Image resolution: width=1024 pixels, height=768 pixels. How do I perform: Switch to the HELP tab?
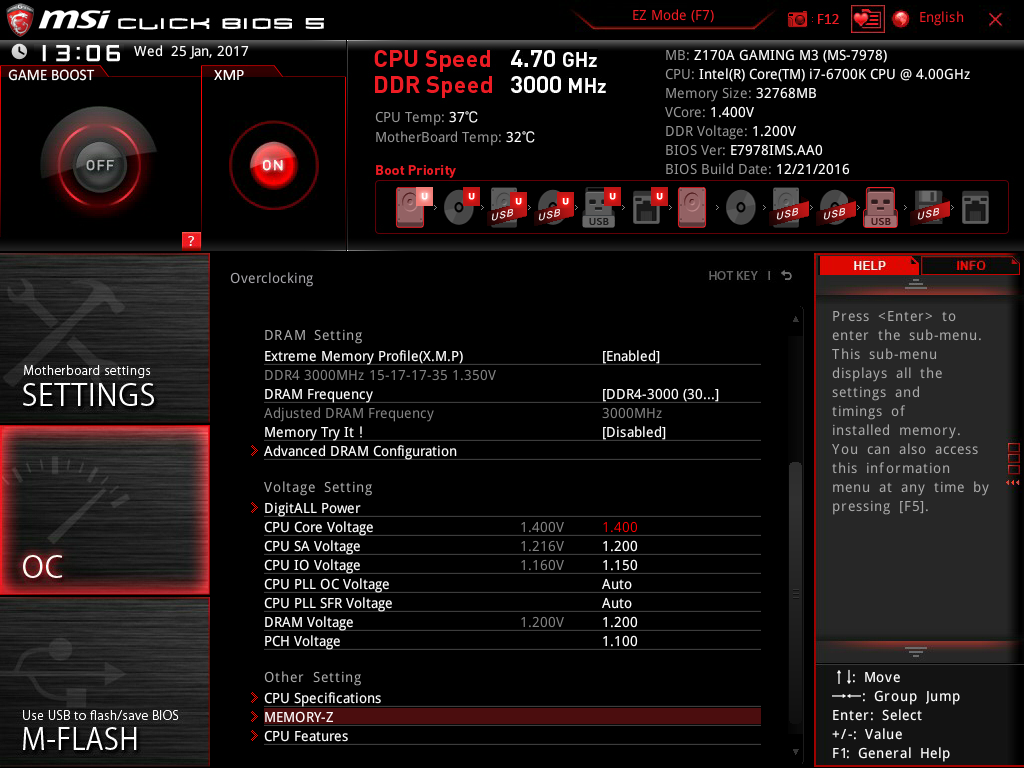tap(869, 265)
